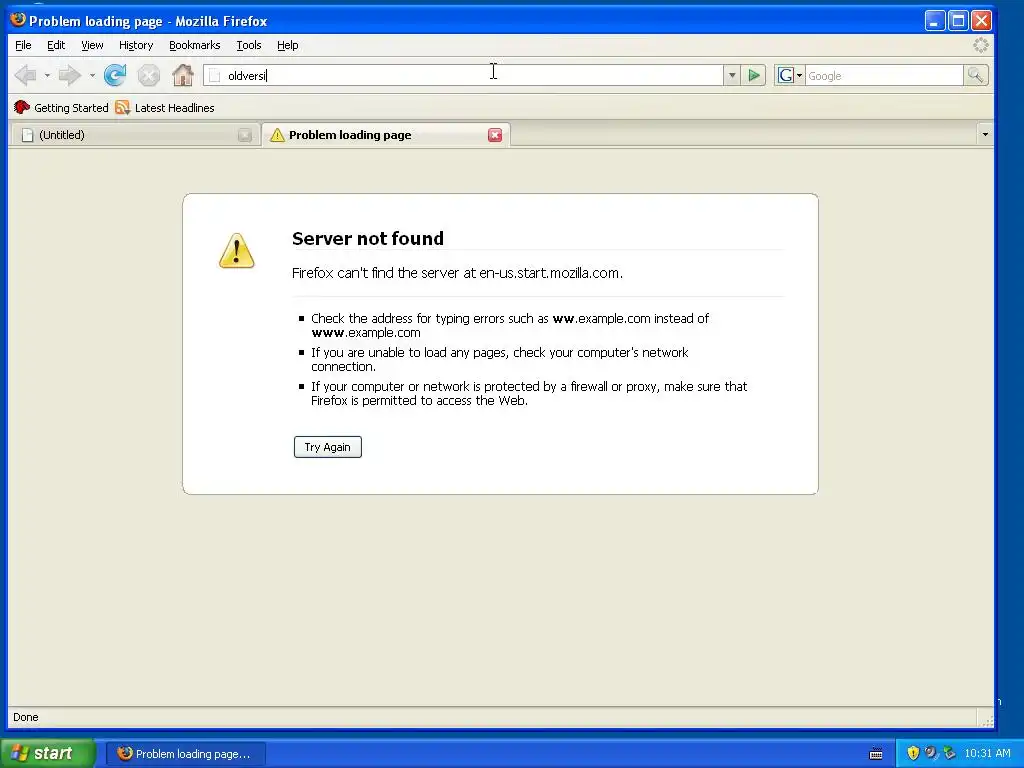Click the Google search input box
The width and height of the screenshot is (1024, 768).
coord(884,76)
